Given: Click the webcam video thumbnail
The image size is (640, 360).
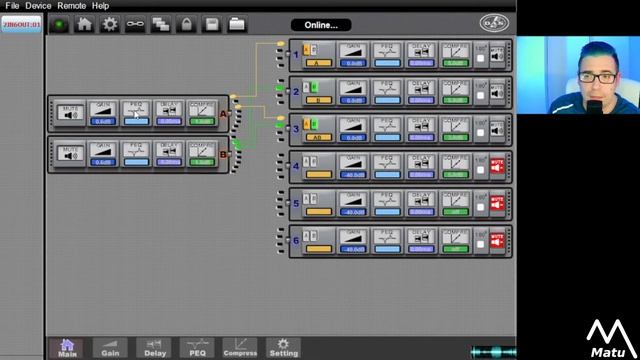Looking at the screenshot, I should (578, 75).
